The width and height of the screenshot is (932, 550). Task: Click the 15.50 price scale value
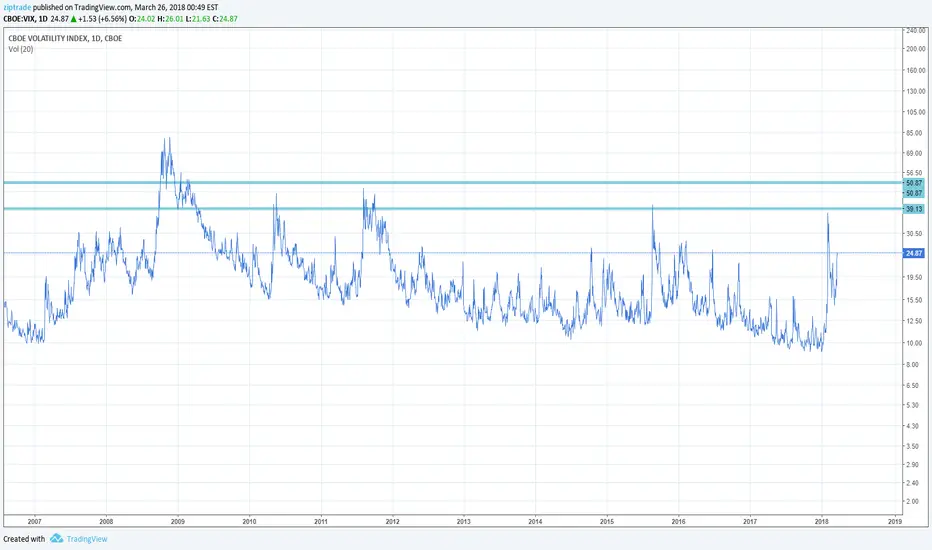tap(914, 300)
